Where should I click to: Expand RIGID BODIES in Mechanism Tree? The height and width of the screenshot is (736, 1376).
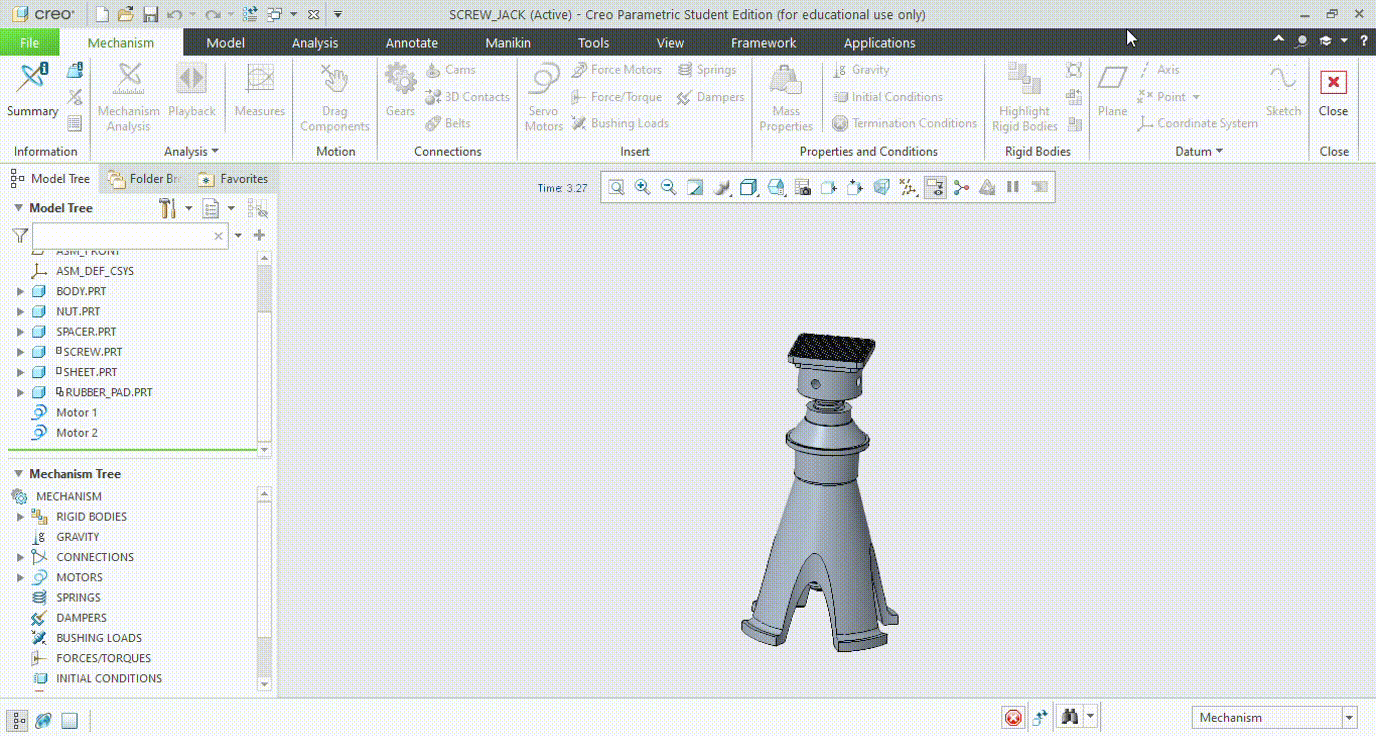20,517
